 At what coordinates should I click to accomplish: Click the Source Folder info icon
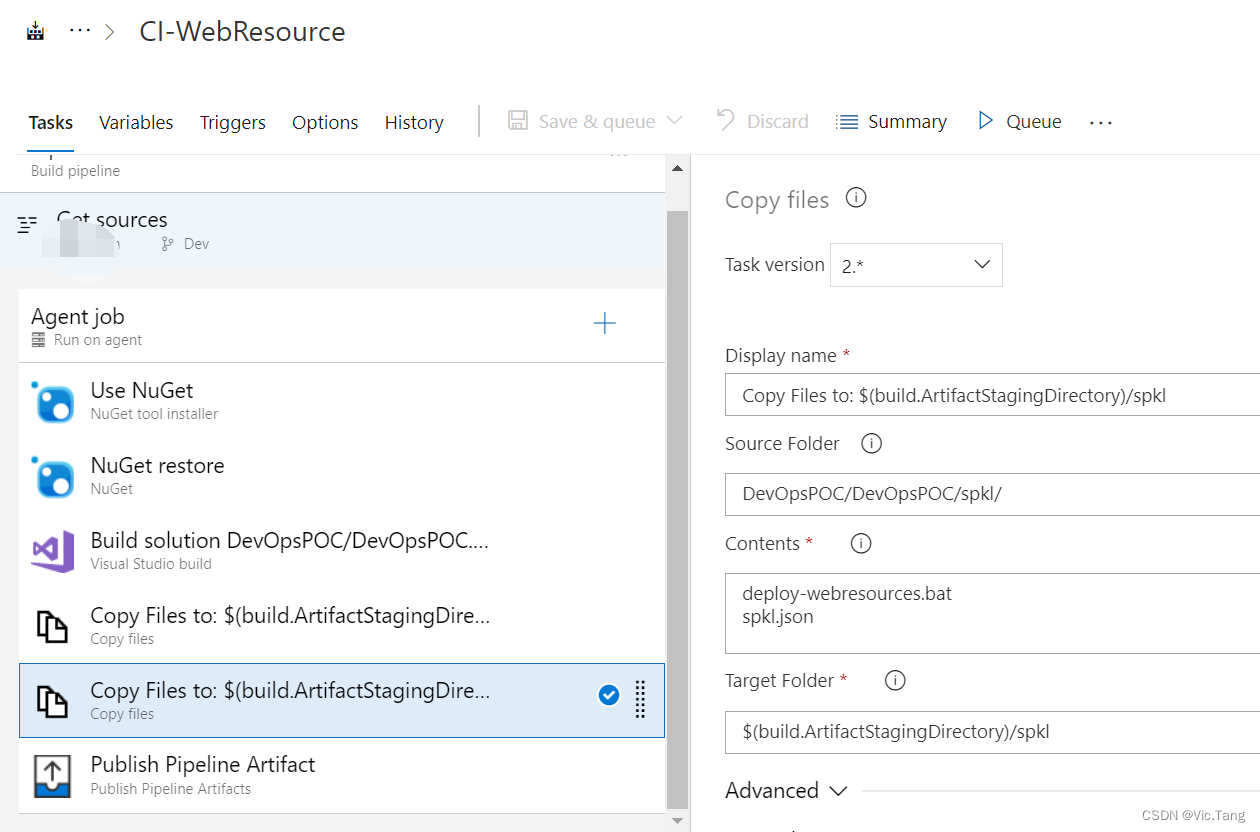point(871,443)
